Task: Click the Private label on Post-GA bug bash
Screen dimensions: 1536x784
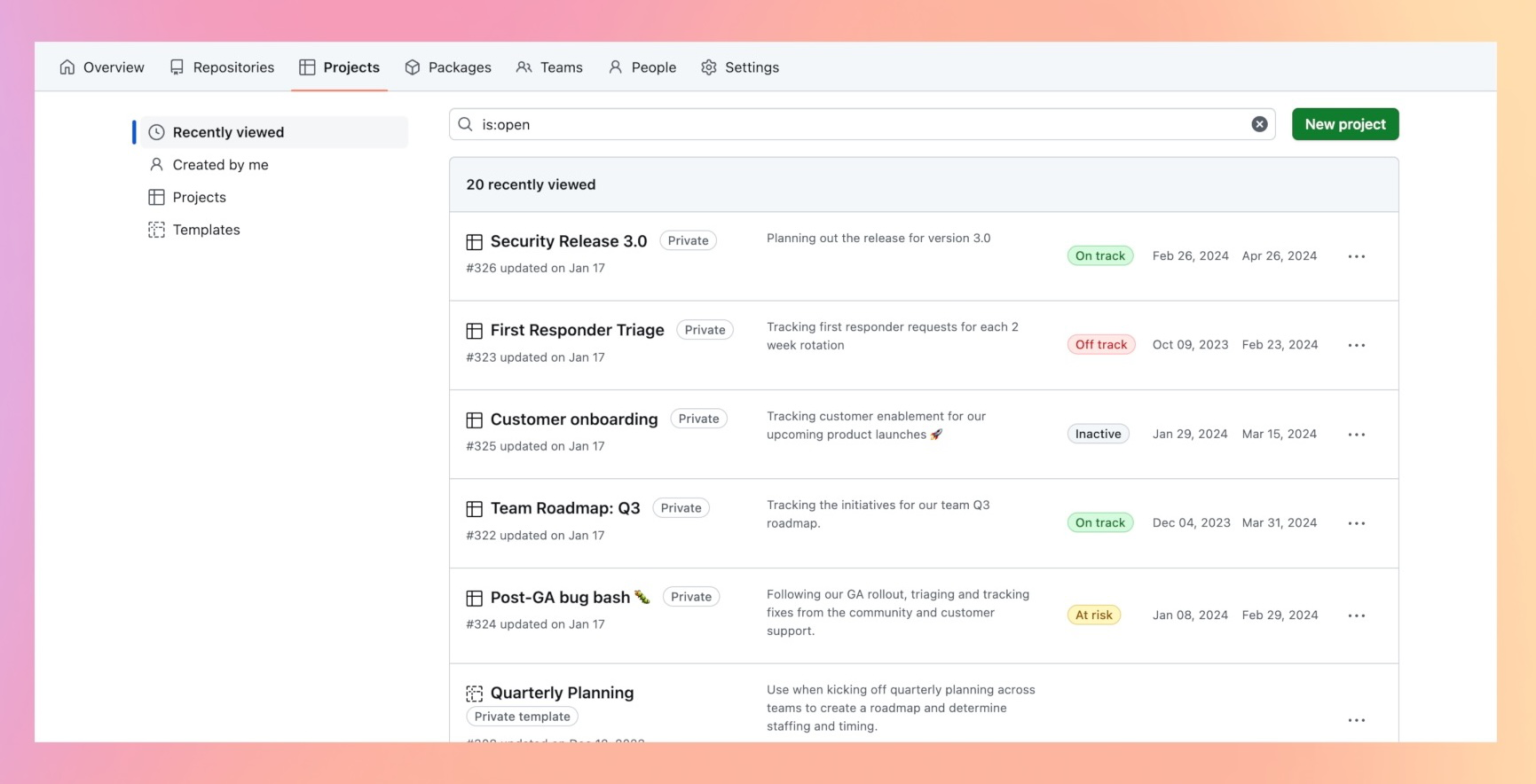Action: tap(691, 597)
